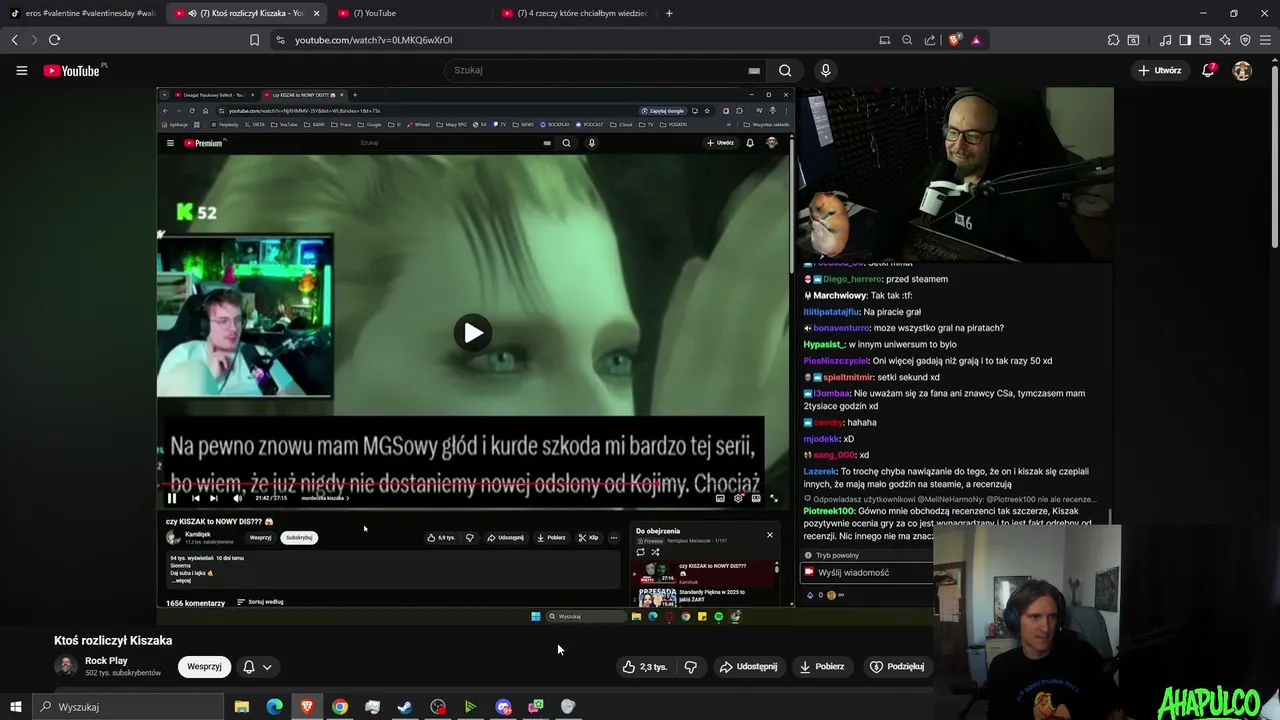This screenshot has height=720, width=1280.
Task: Toggle loop in Do obejrzenia playlist
Action: click(x=640, y=552)
